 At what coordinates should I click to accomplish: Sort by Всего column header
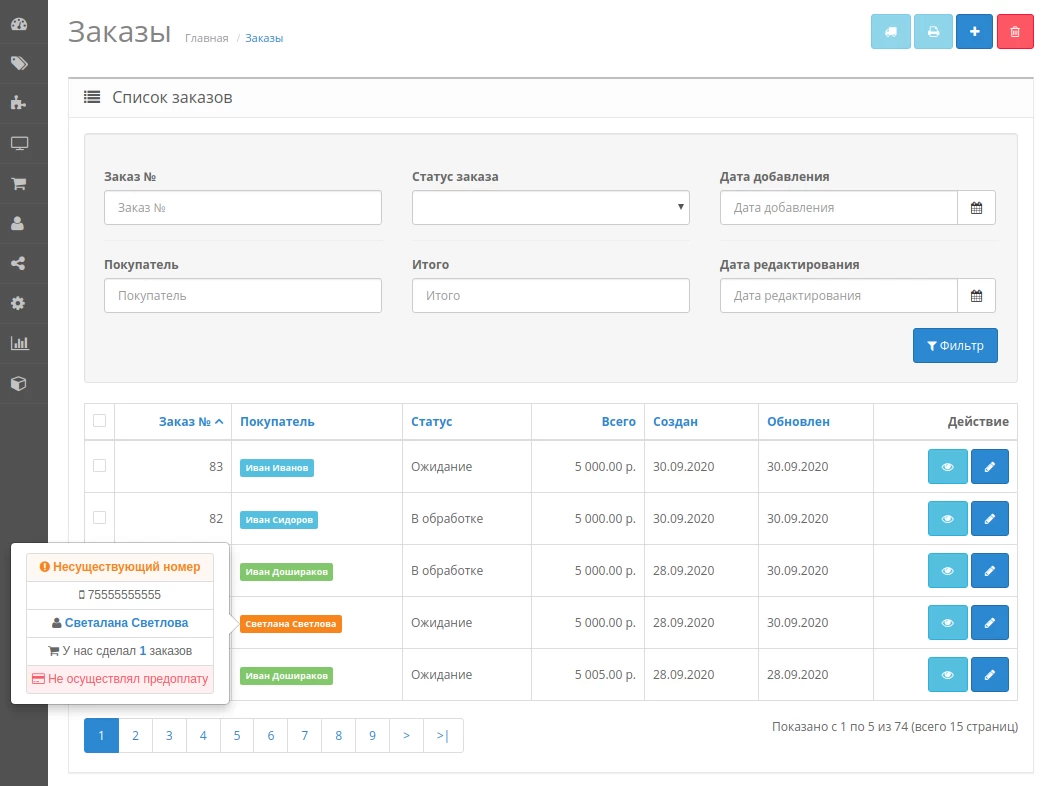pyautogui.click(x=619, y=421)
